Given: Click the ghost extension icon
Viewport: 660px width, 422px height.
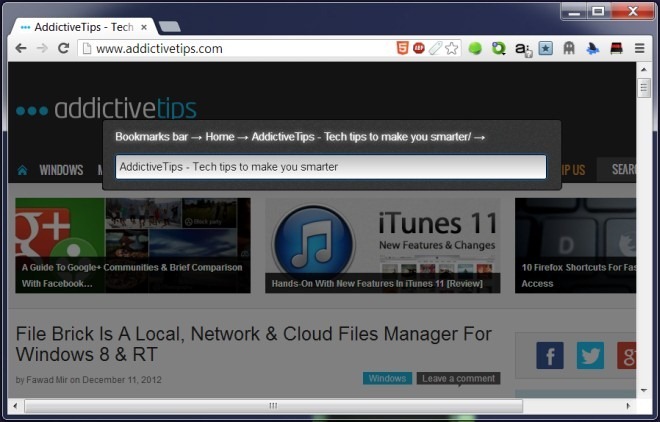Looking at the screenshot, I should click(x=569, y=48).
